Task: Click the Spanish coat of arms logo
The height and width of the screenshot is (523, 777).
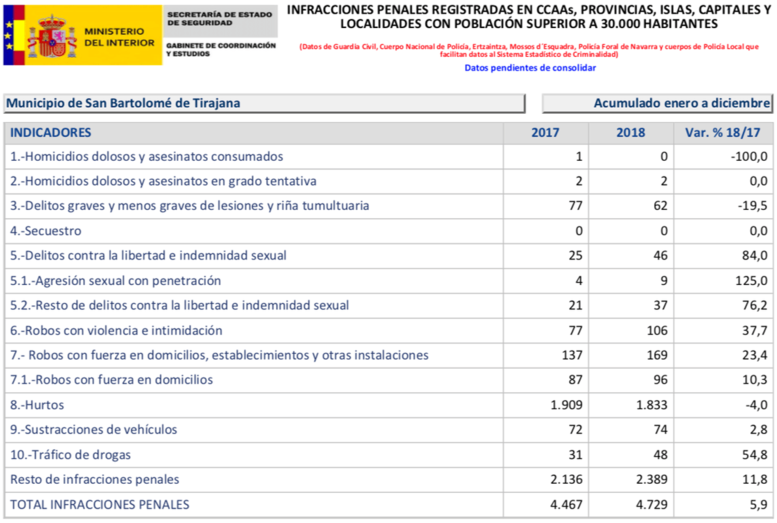Action: coord(52,35)
